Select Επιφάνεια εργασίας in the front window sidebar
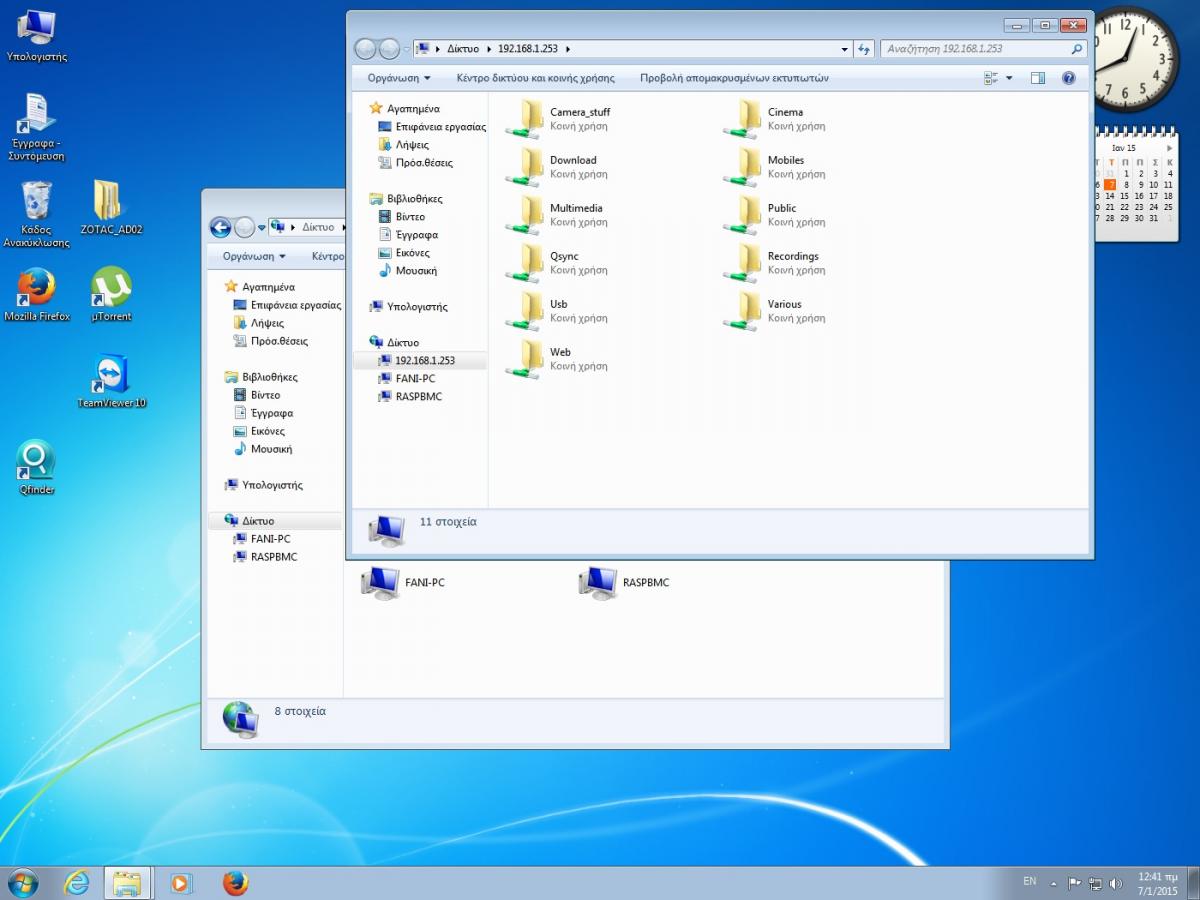1200x900 pixels. 432,127
